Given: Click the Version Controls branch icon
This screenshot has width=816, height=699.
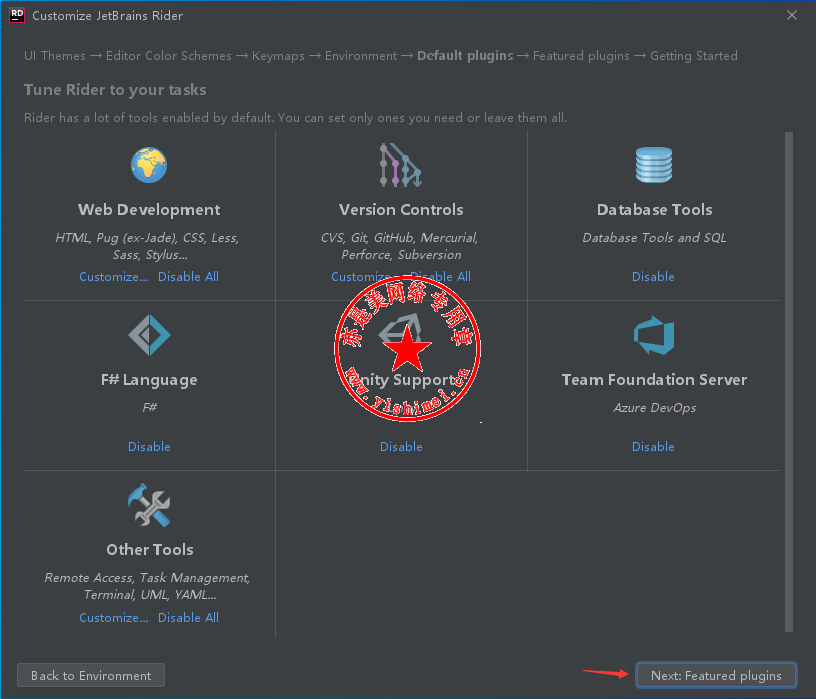Looking at the screenshot, I should pos(401,165).
